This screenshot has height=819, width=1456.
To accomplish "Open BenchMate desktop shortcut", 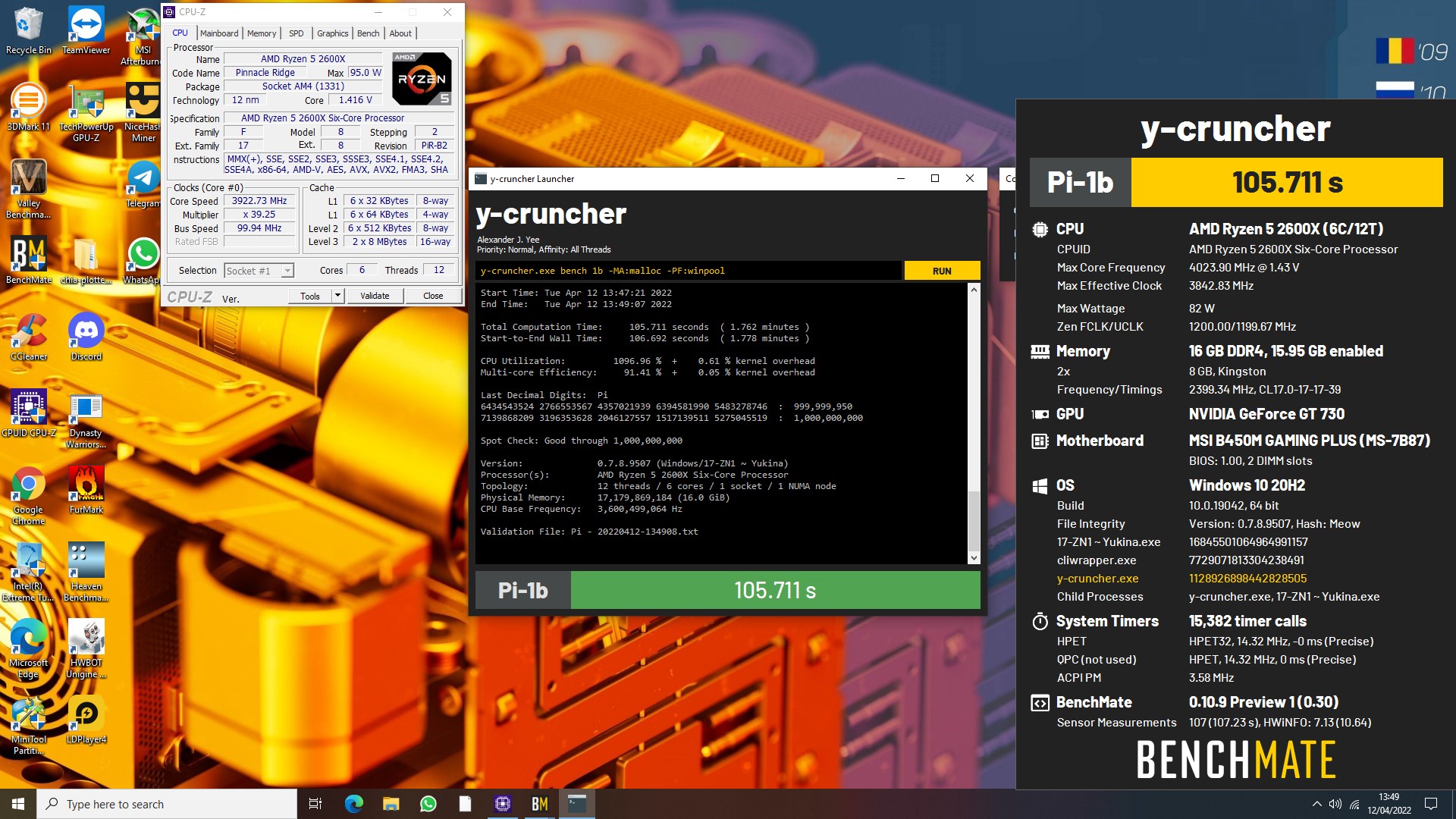I will click(29, 260).
